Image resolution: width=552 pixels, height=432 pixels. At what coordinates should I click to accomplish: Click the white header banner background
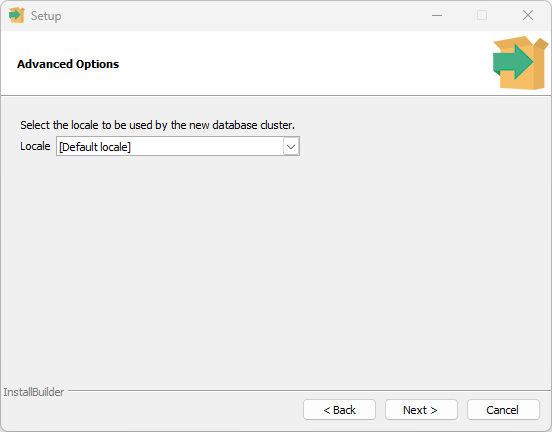[x=303, y=63]
